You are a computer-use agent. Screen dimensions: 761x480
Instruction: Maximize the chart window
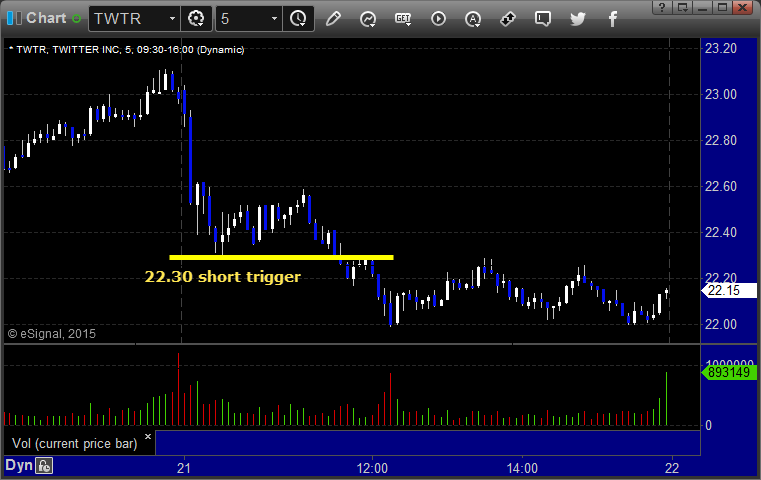[722, 7]
